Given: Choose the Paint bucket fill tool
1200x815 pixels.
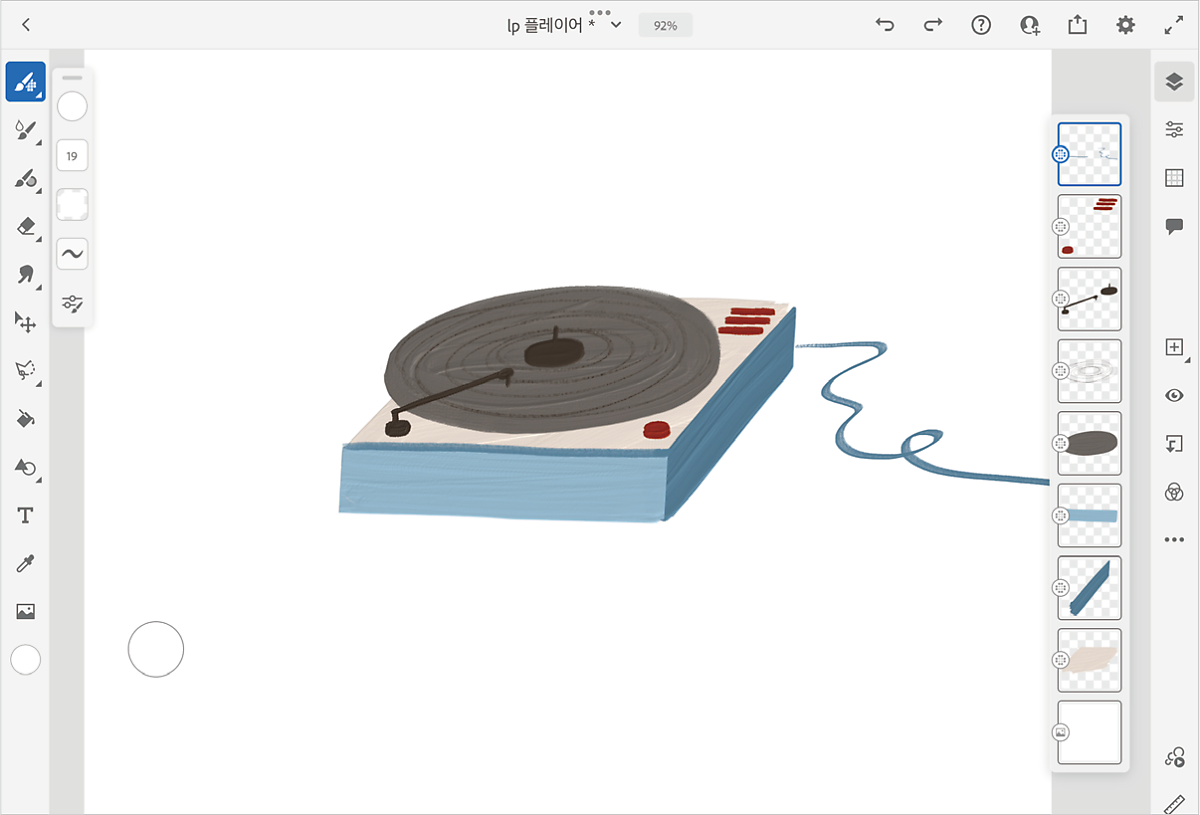Looking at the screenshot, I should click(x=25, y=419).
